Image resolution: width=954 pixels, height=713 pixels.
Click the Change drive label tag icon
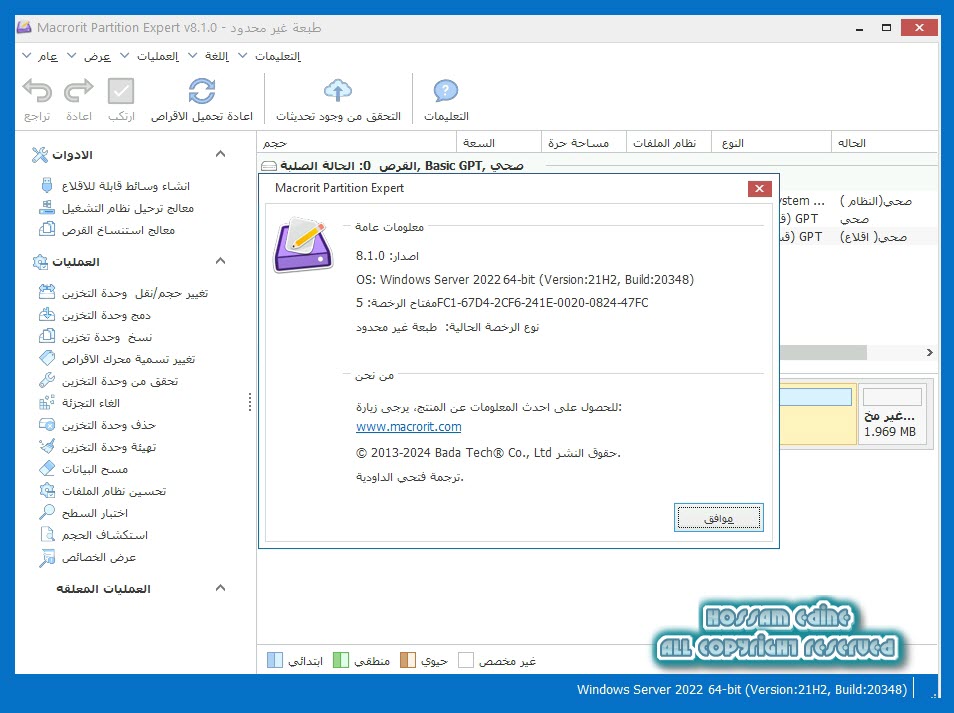[x=47, y=358]
